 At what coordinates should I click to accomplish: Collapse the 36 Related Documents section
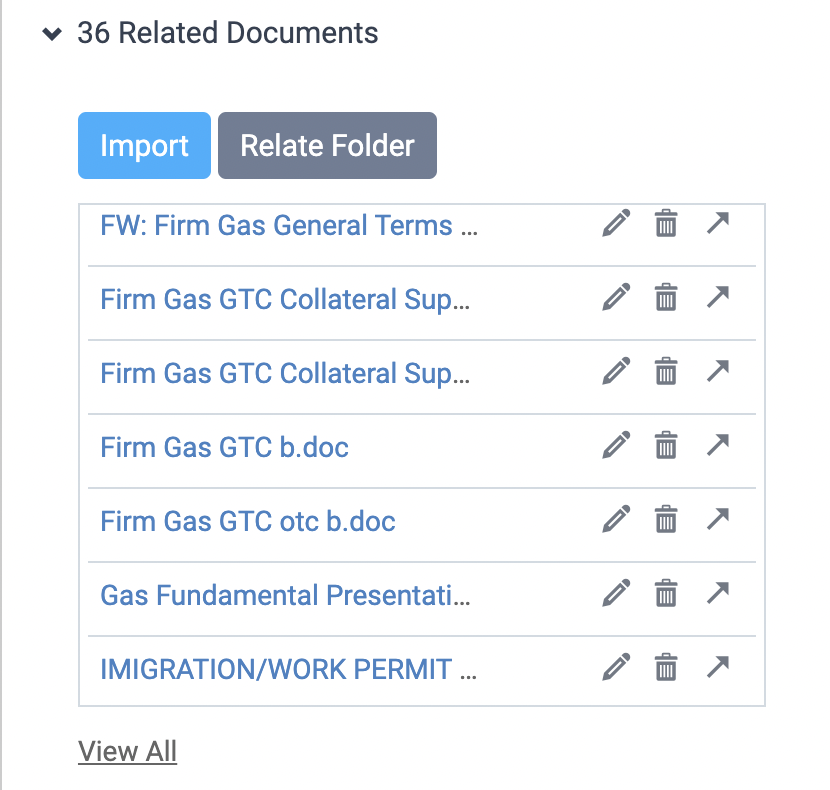[52, 34]
